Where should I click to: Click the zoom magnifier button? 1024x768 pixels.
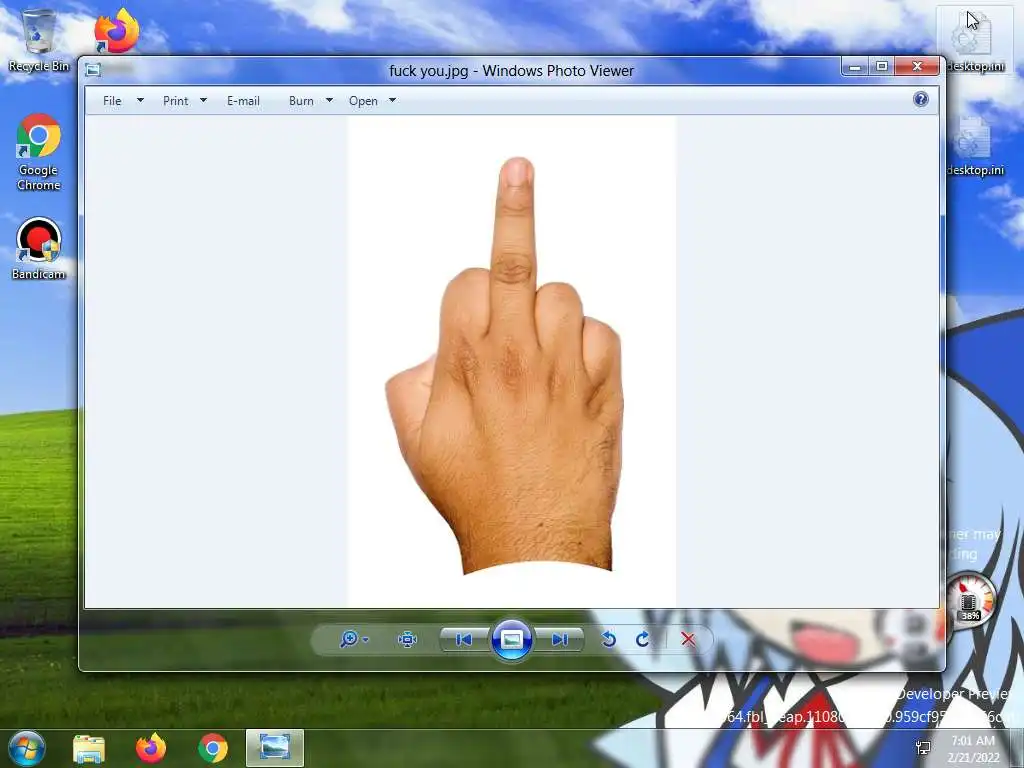click(349, 639)
